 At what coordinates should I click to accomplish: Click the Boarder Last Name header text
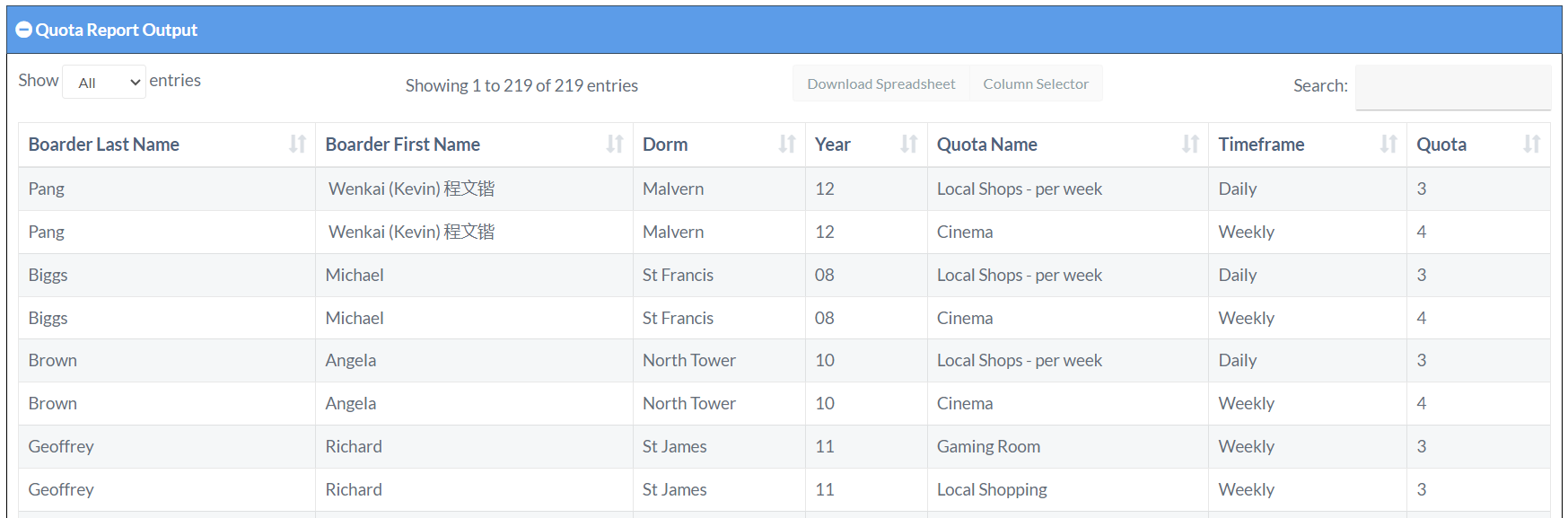coord(104,145)
